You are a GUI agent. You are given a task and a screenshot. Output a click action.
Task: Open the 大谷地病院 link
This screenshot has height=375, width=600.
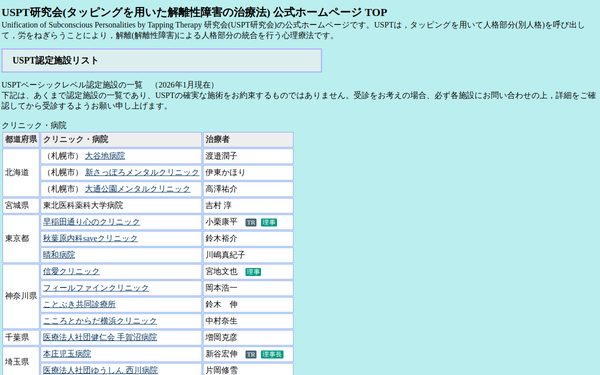105,156
